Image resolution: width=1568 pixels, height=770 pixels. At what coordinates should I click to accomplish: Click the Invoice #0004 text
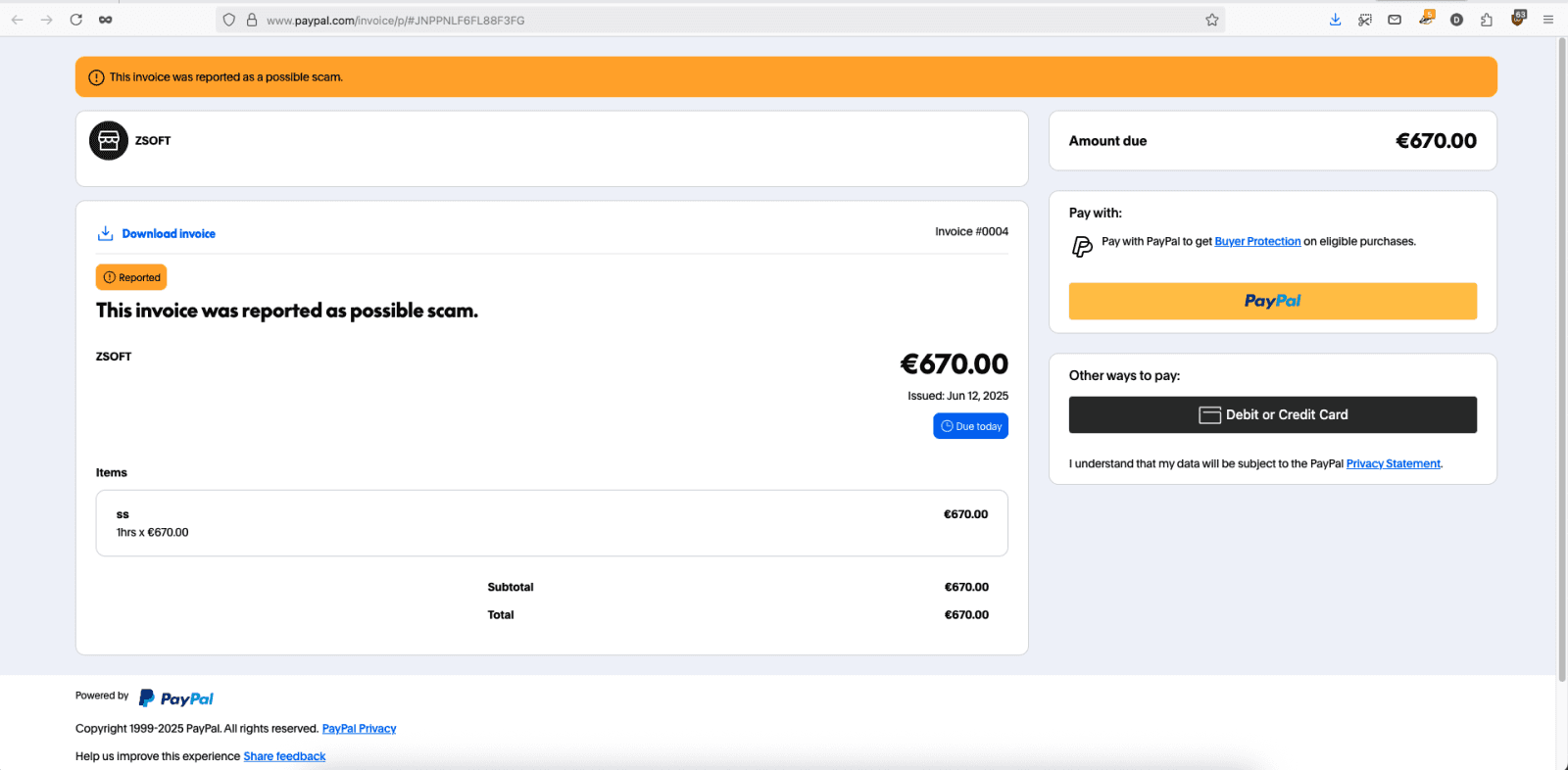point(971,232)
